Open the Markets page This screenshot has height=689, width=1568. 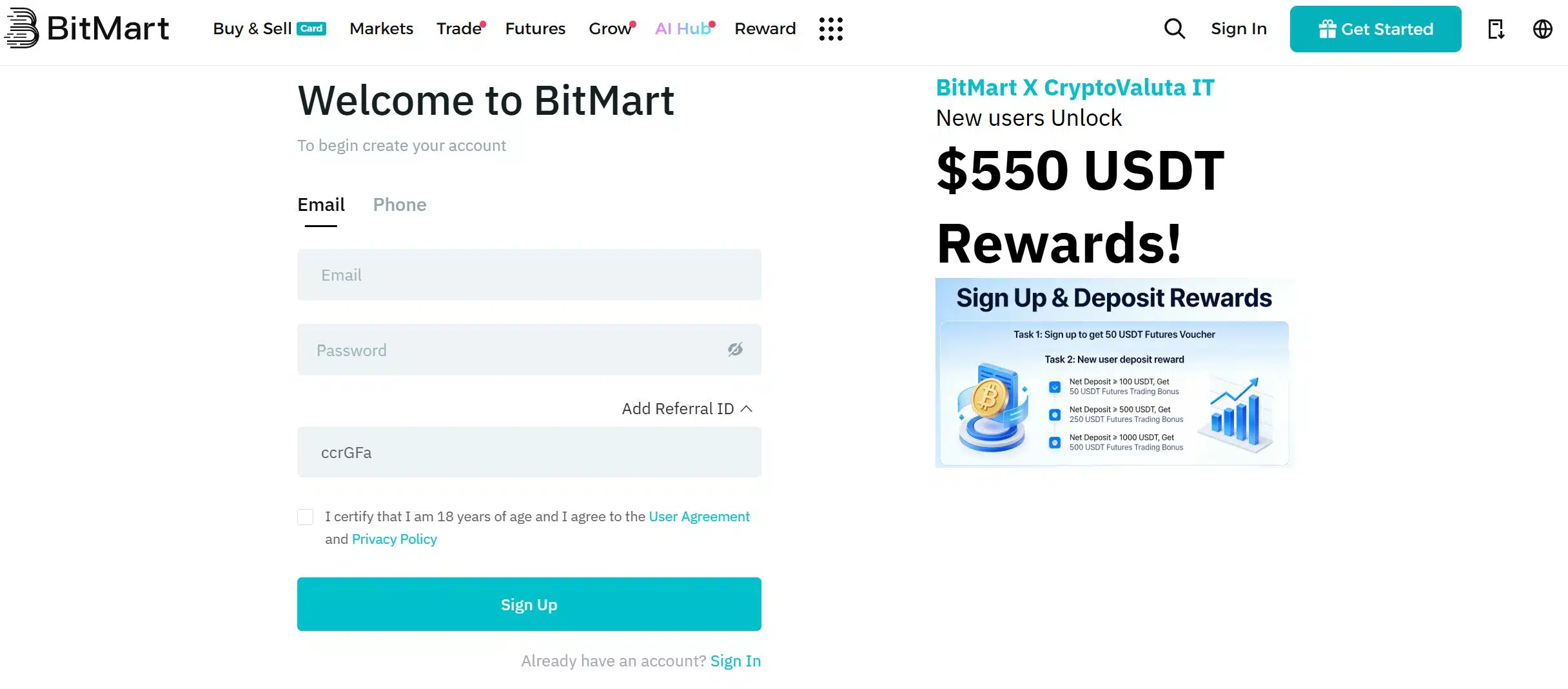coord(381,28)
